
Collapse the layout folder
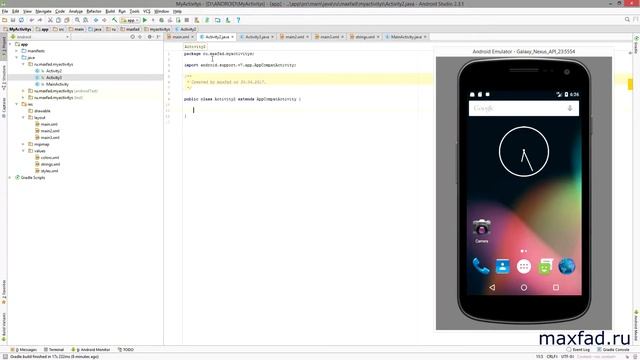[23, 118]
